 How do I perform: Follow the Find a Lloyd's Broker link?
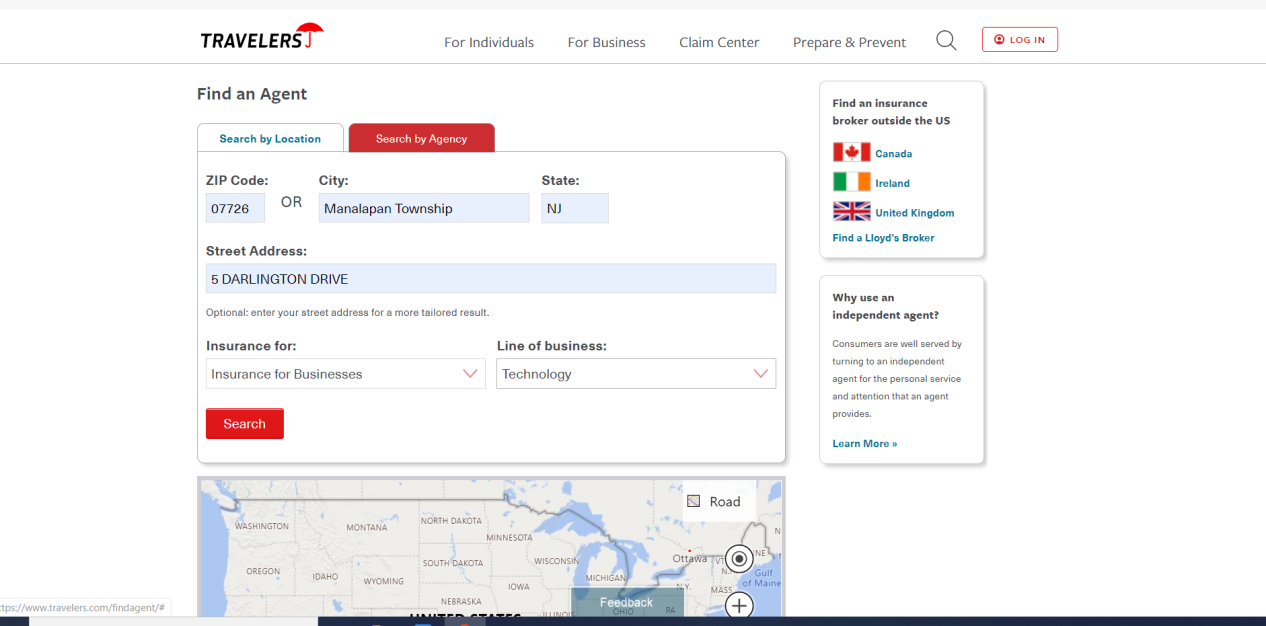pyautogui.click(x=884, y=238)
